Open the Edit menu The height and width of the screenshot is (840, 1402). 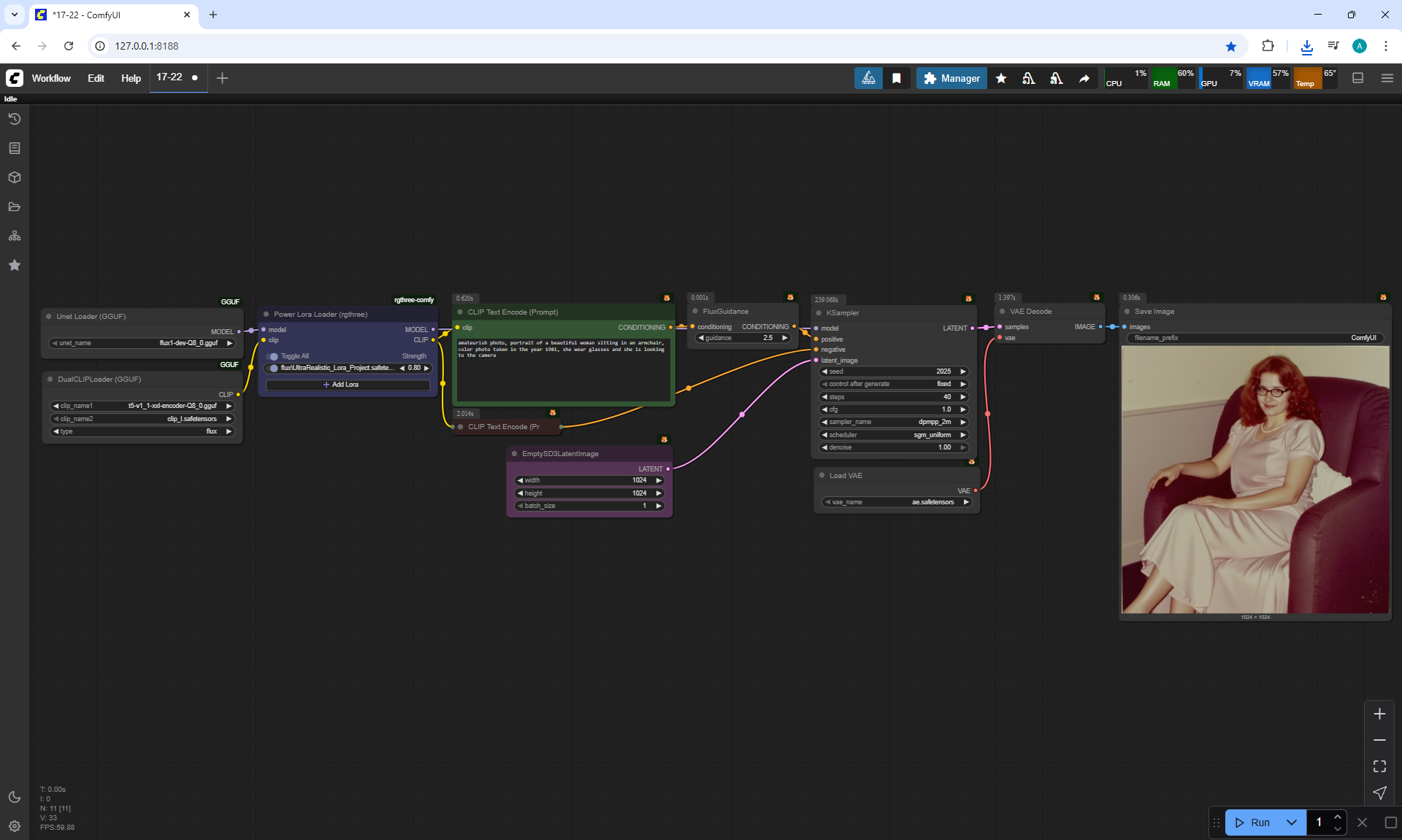click(96, 78)
